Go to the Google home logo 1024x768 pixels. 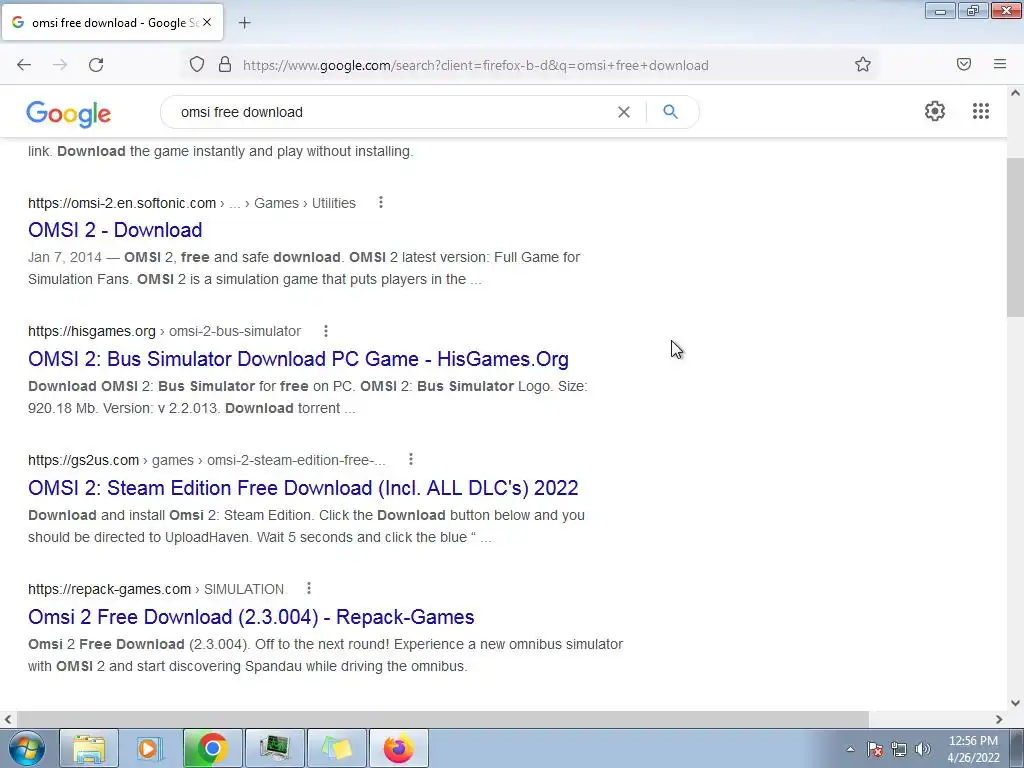pyautogui.click(x=69, y=114)
